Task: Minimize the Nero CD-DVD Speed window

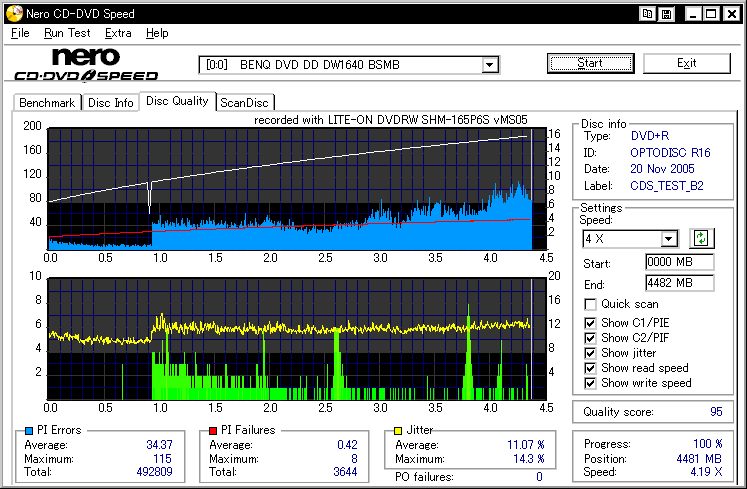Action: tap(693, 14)
